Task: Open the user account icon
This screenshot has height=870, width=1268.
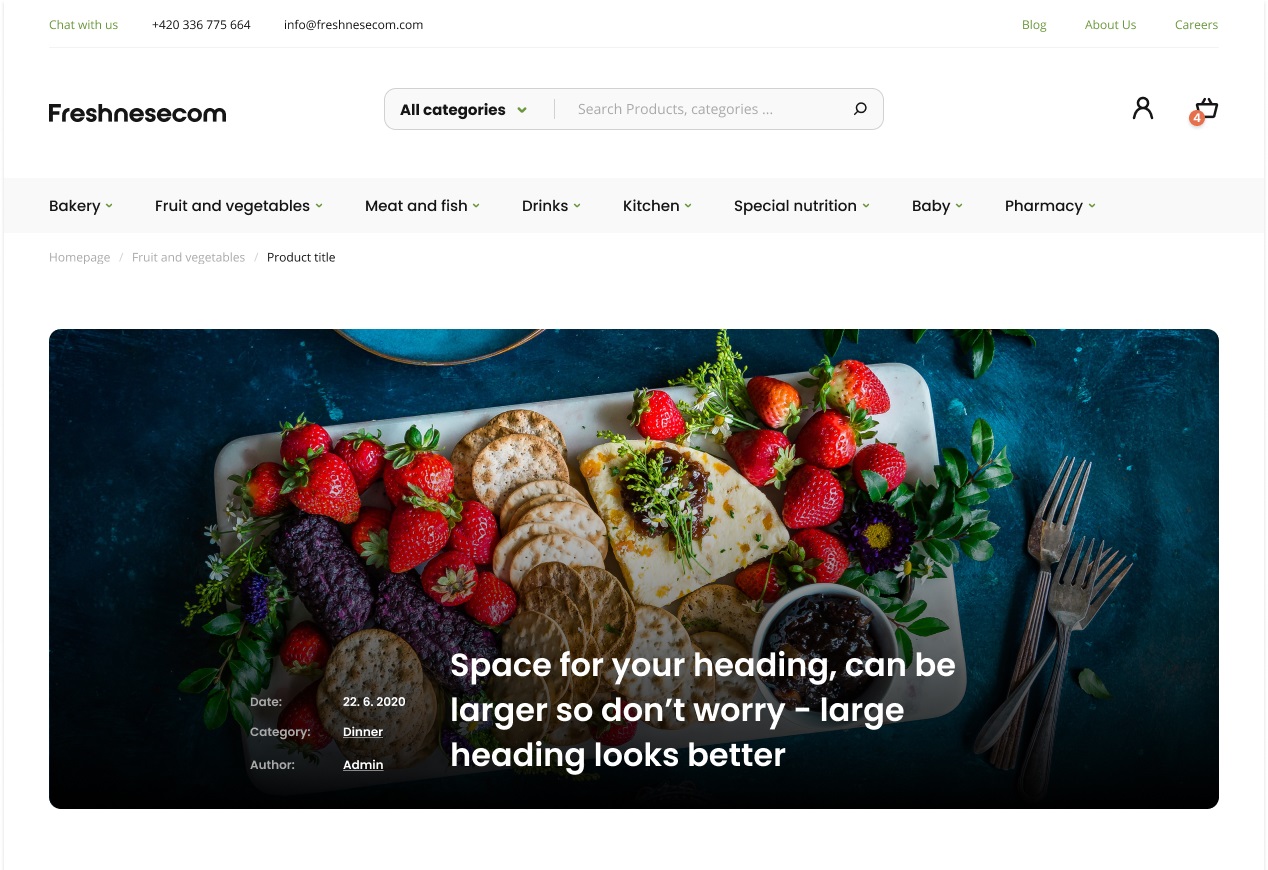Action: (1142, 108)
